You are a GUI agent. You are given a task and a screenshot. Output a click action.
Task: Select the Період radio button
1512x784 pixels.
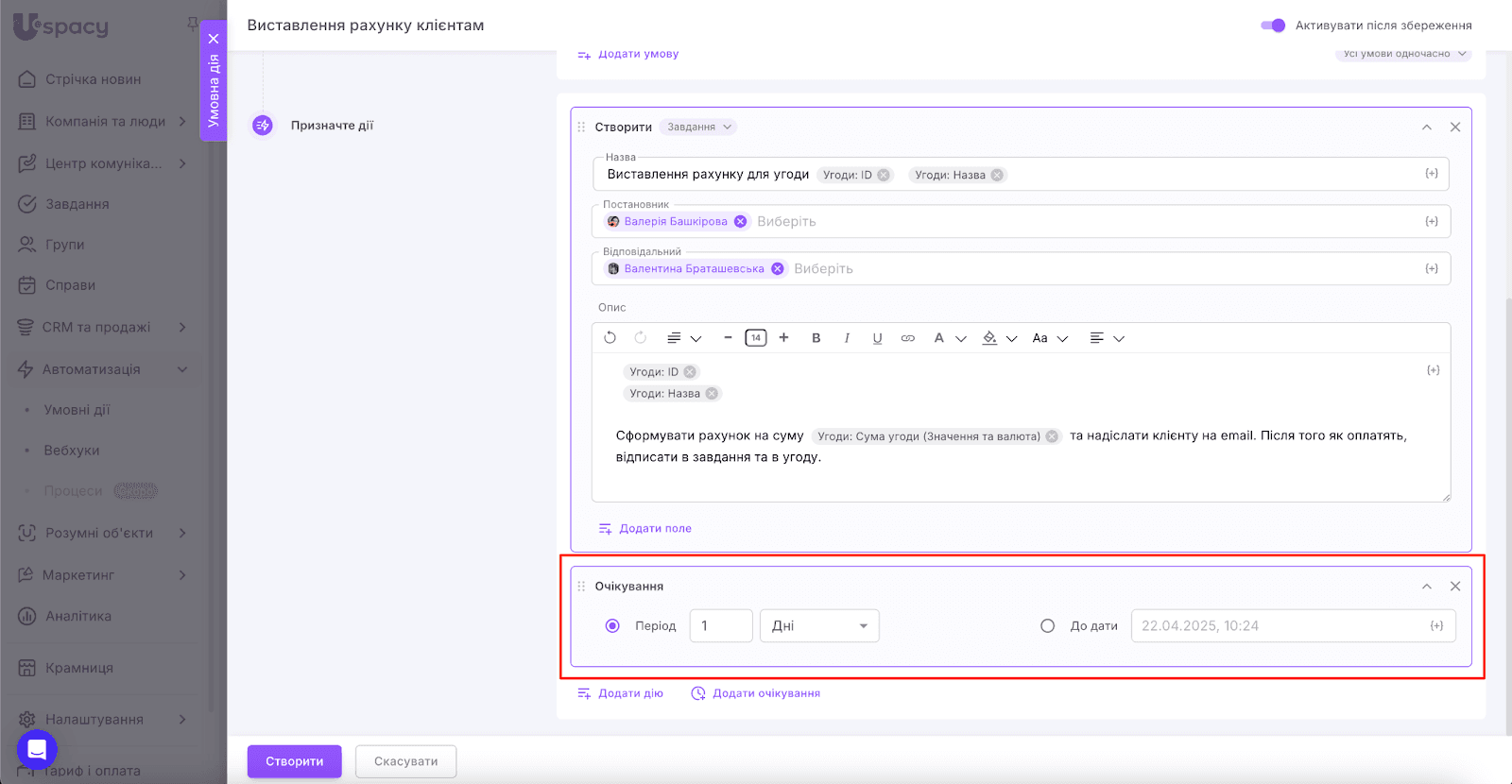(x=612, y=626)
